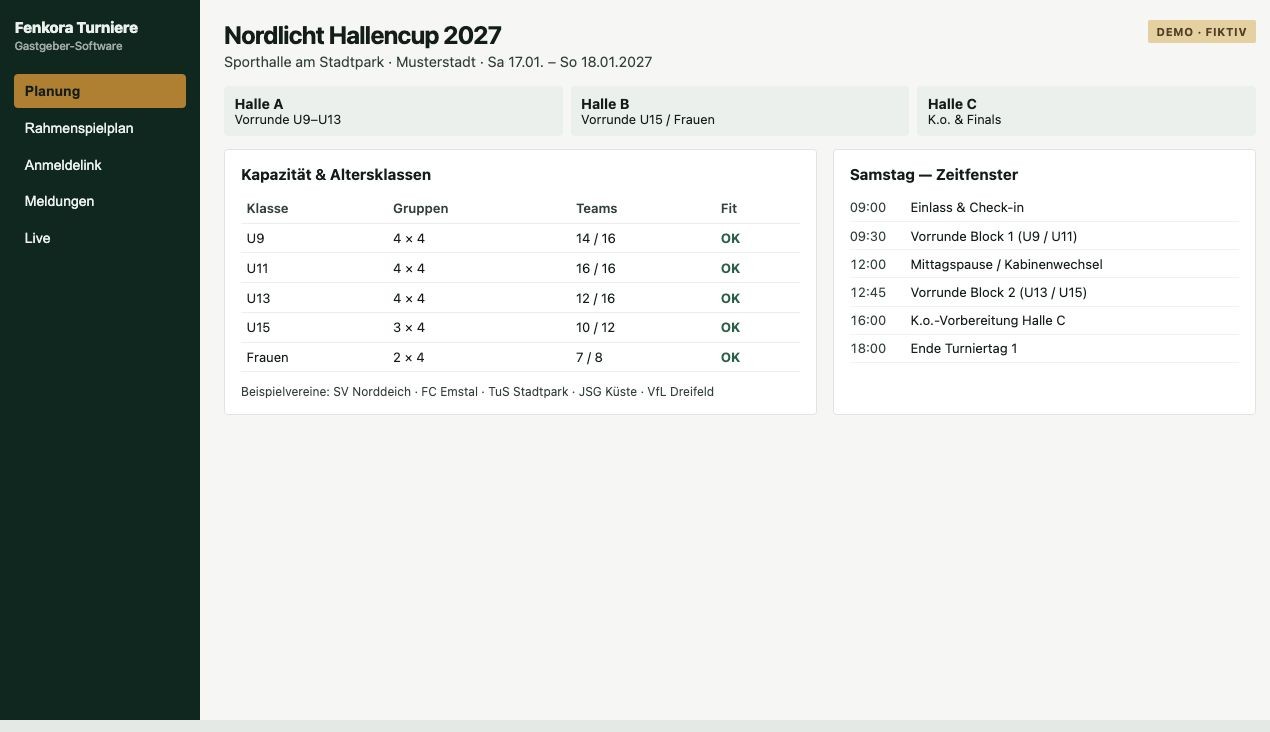Viewport: 1270px width, 732px height.
Task: Click the Klasse column header
Action: click(x=267, y=209)
